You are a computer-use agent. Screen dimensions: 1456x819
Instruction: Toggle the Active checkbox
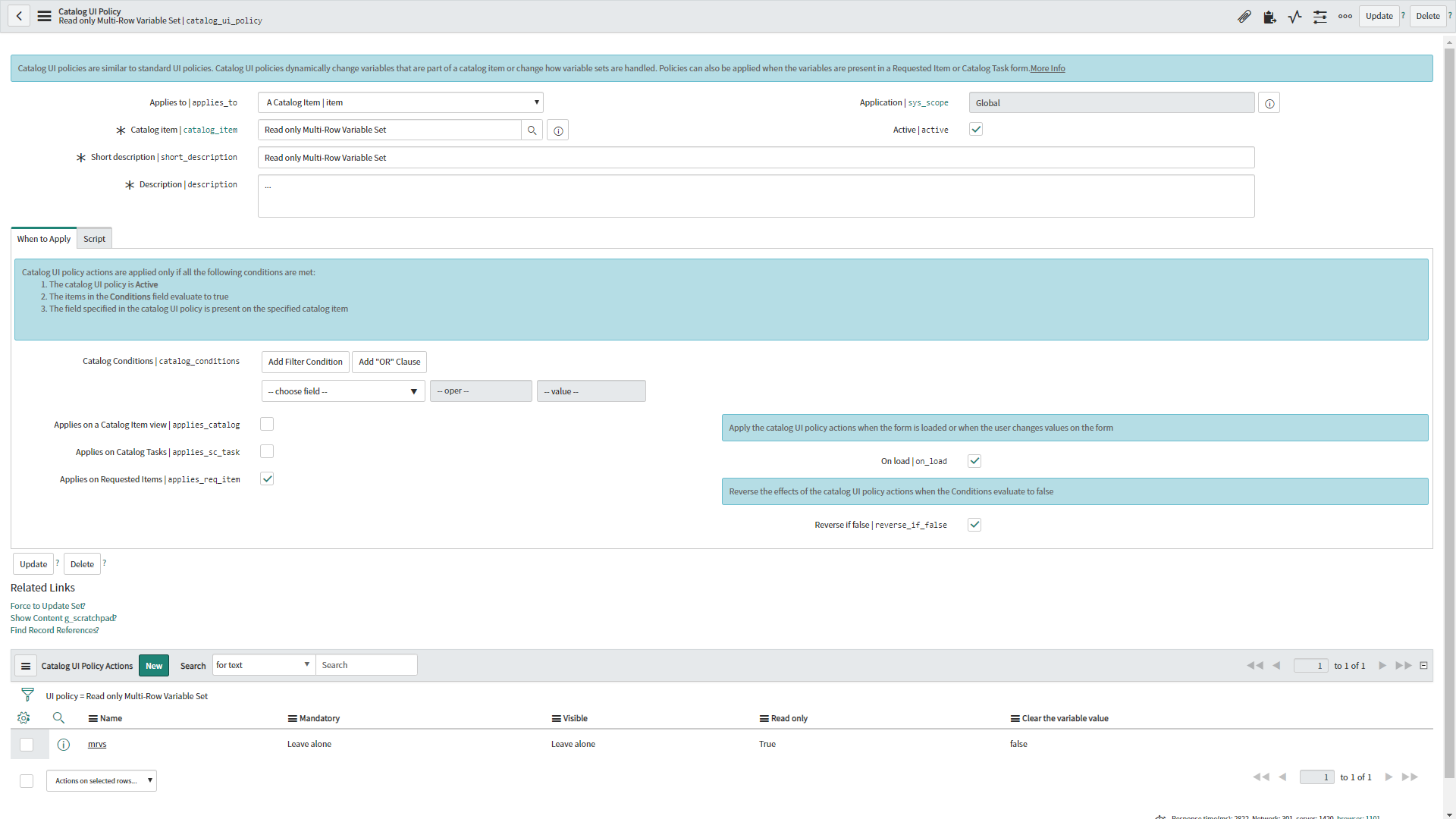[x=976, y=130]
